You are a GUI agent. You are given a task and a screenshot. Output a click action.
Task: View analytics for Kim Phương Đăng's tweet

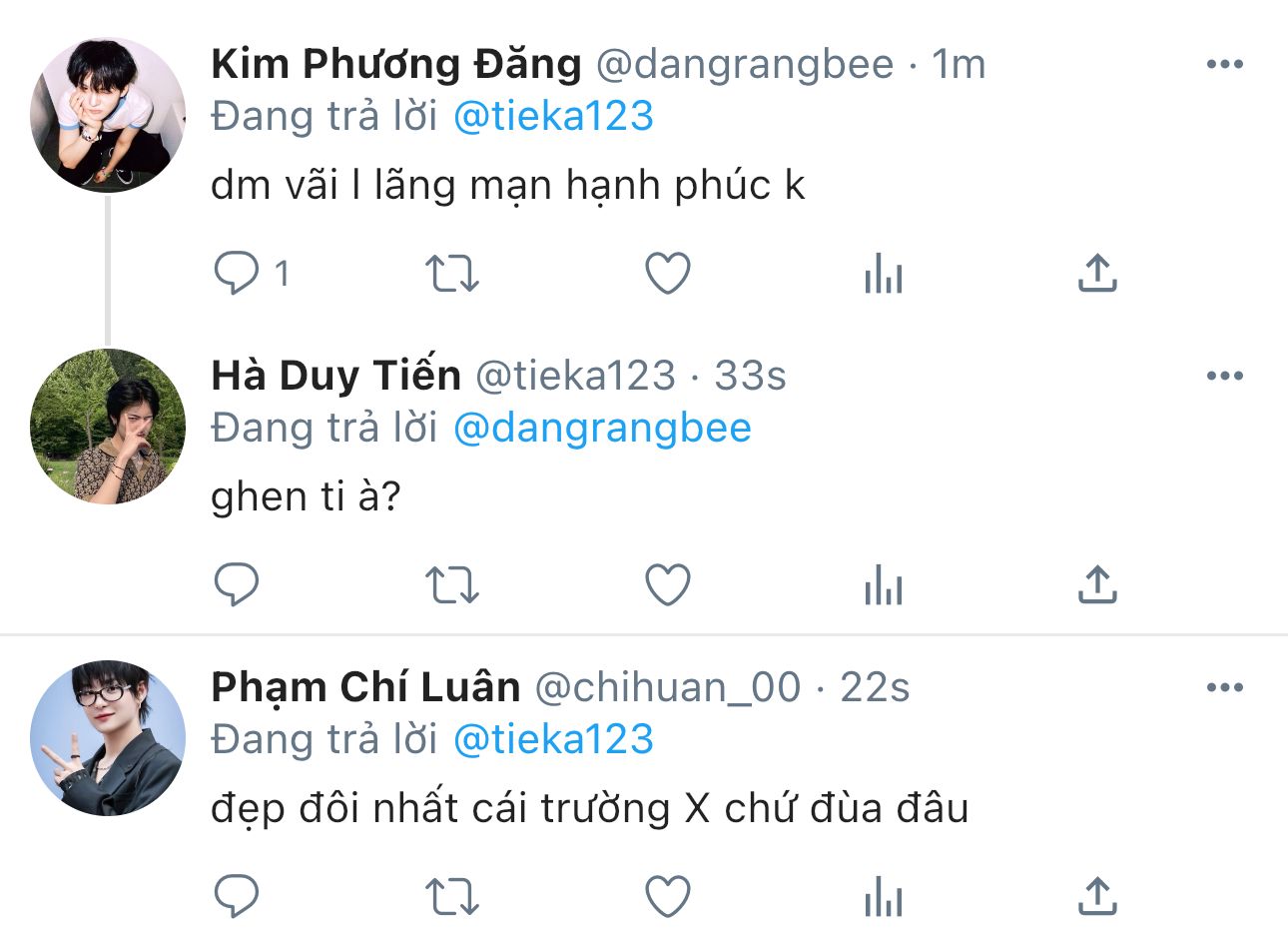[x=884, y=273]
